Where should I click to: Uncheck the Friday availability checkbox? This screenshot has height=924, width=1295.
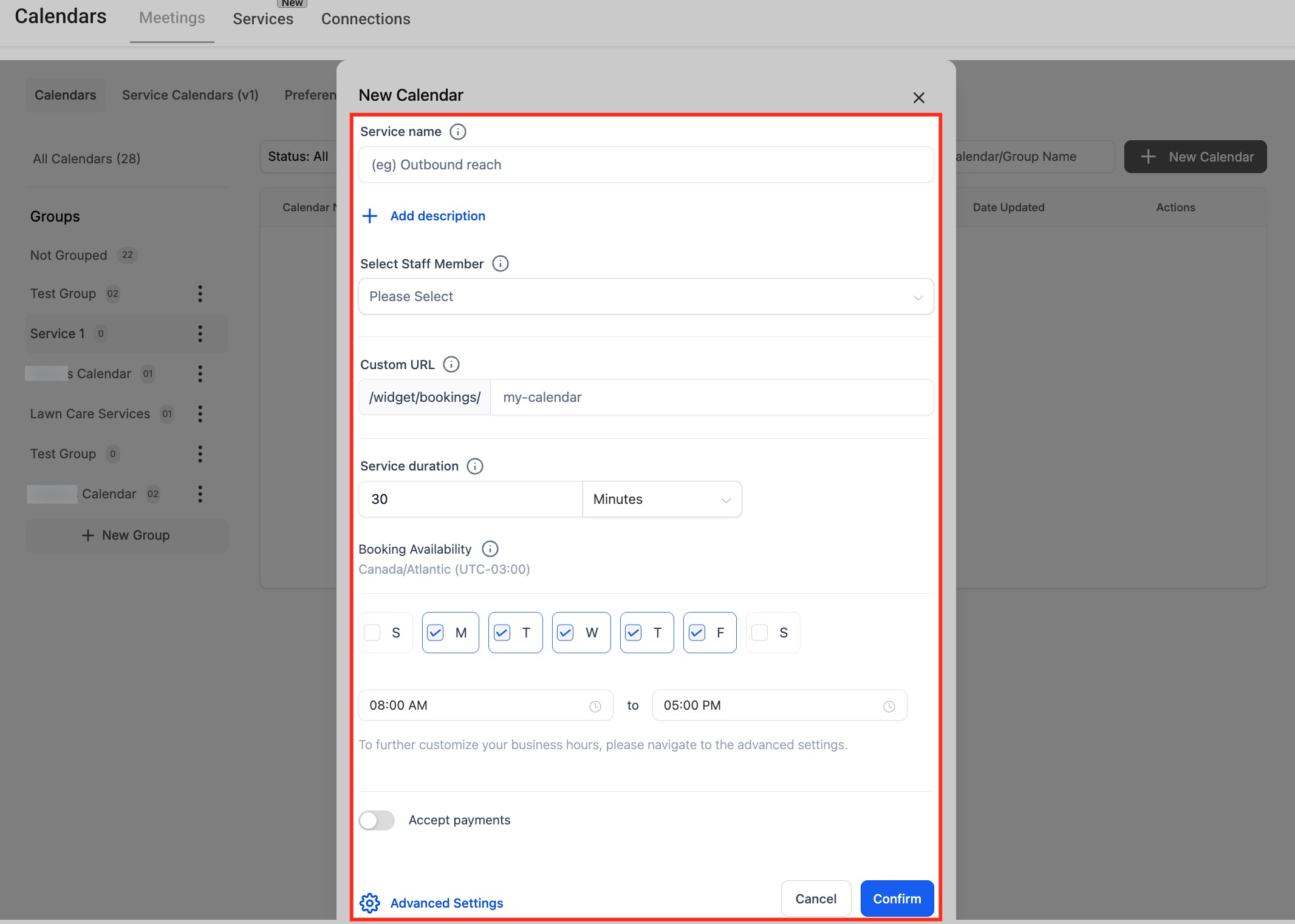[697, 633]
